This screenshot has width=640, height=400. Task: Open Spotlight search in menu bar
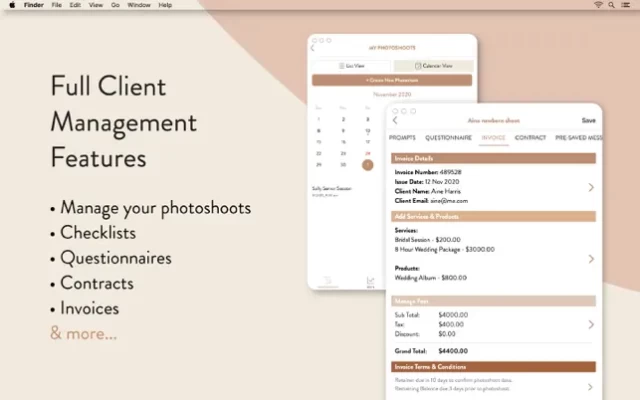click(x=613, y=5)
